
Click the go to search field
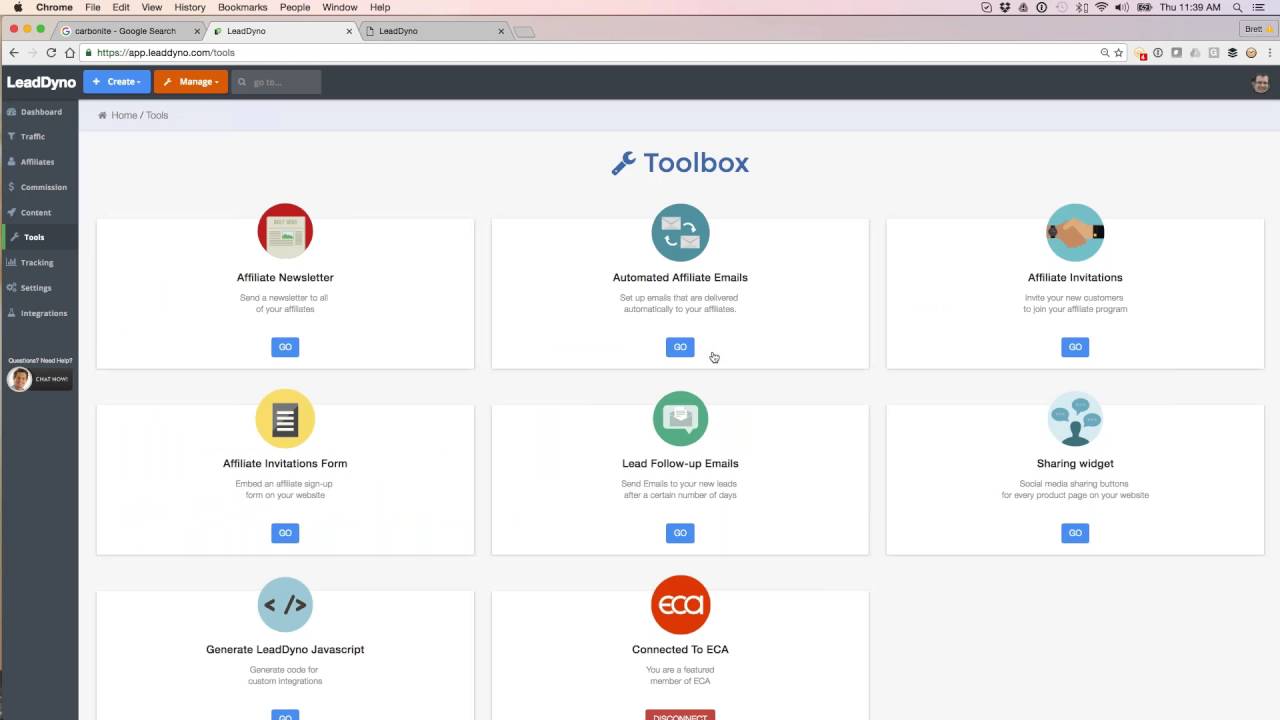pos(276,82)
